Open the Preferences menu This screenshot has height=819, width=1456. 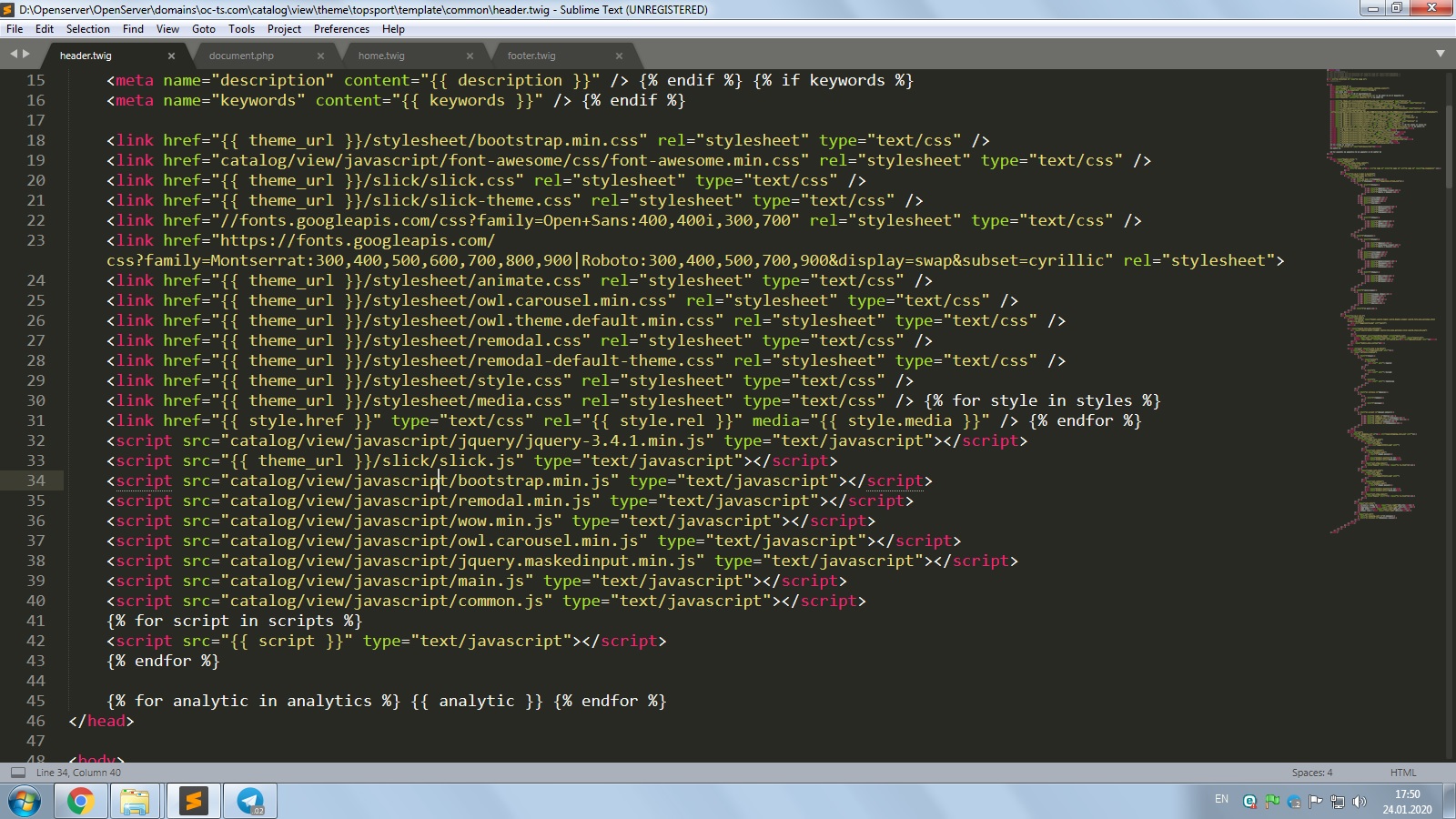pos(341,29)
